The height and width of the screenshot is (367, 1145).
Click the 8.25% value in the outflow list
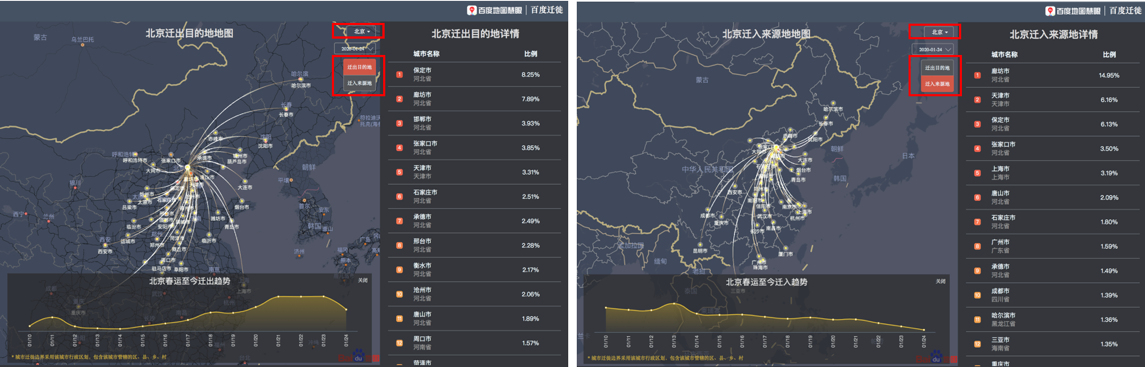[530, 74]
